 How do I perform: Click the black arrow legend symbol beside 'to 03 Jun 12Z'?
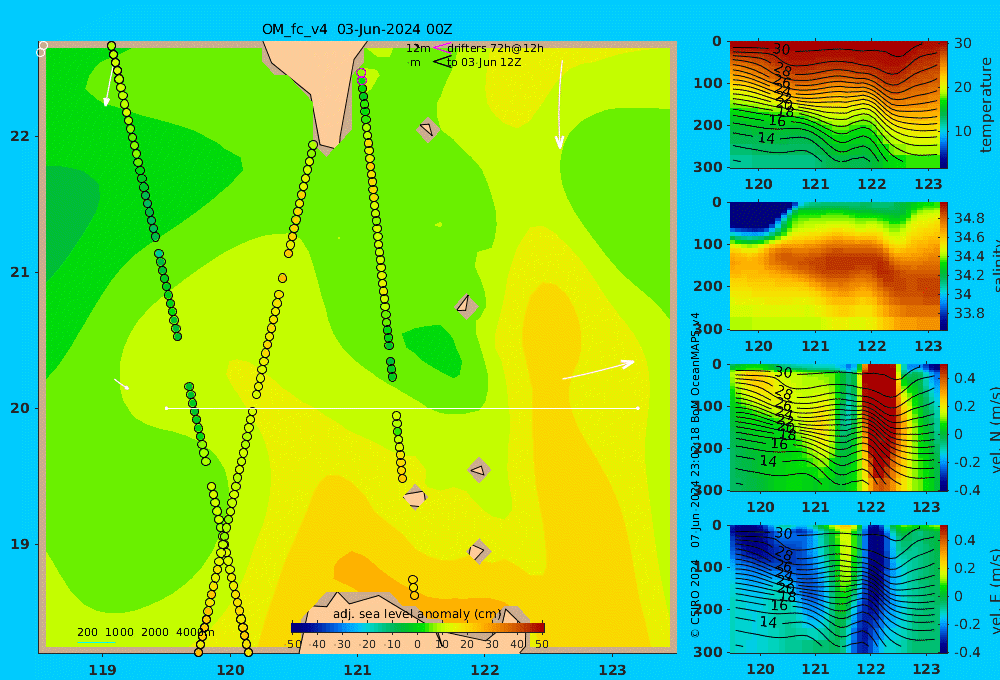tap(442, 62)
